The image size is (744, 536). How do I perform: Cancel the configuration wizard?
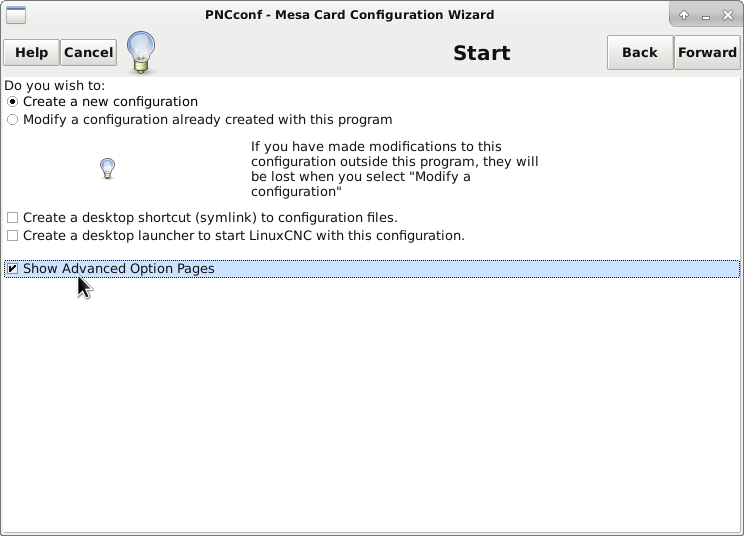pyautogui.click(x=89, y=53)
